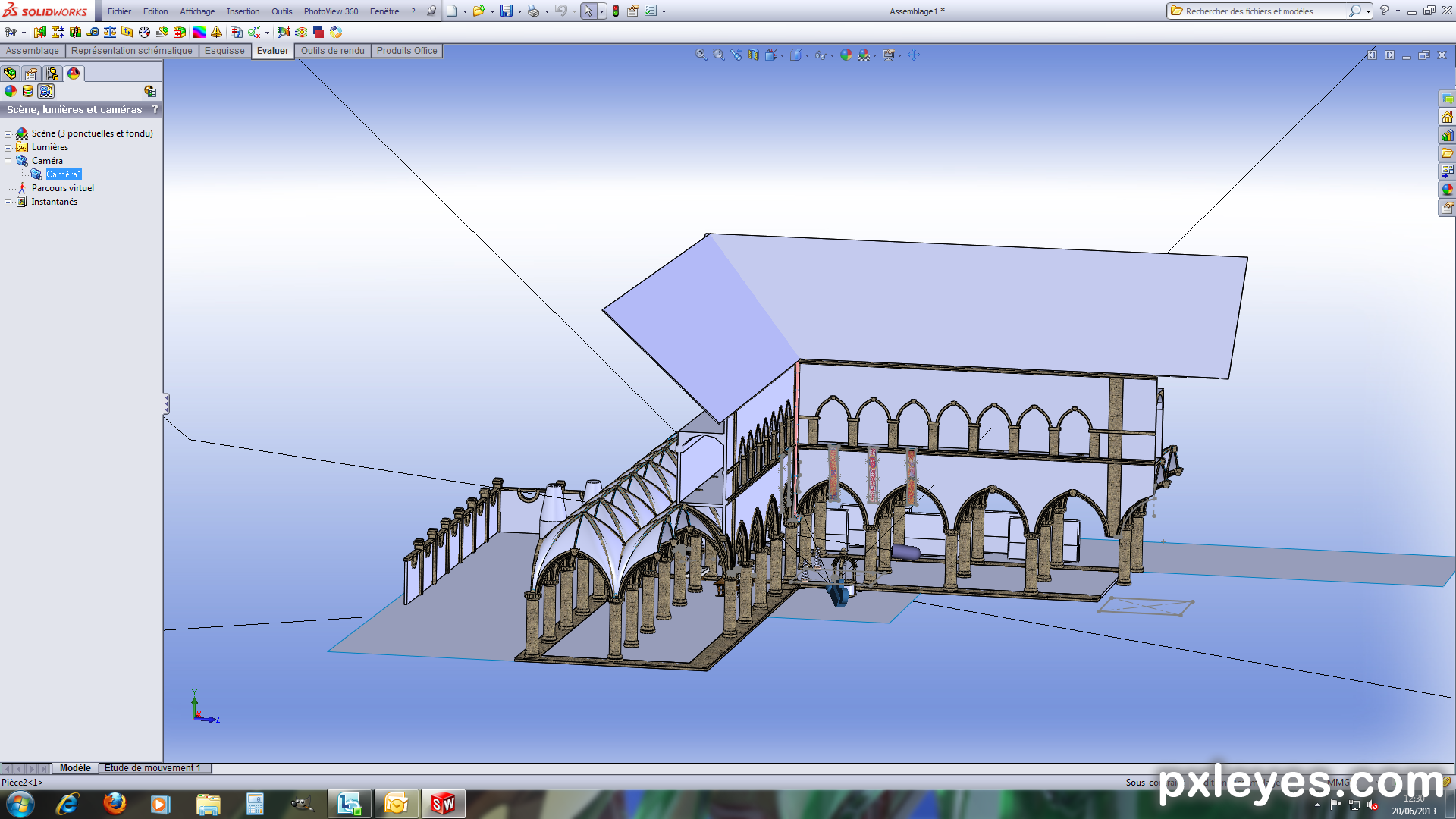Viewport: 1456px width, 819px height.
Task: Click the PhotoView options icon in panel
Action: [150, 91]
